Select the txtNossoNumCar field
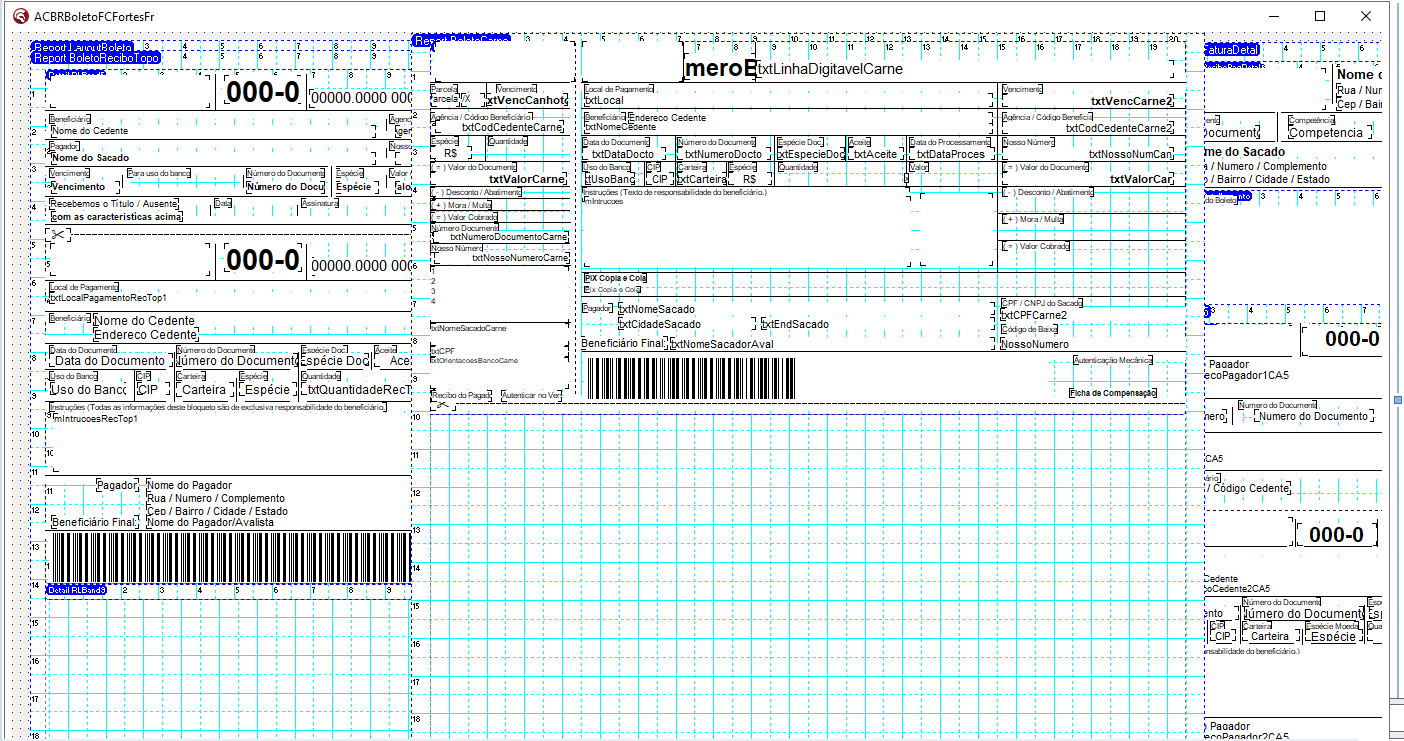1404x741 pixels. (x=1131, y=155)
